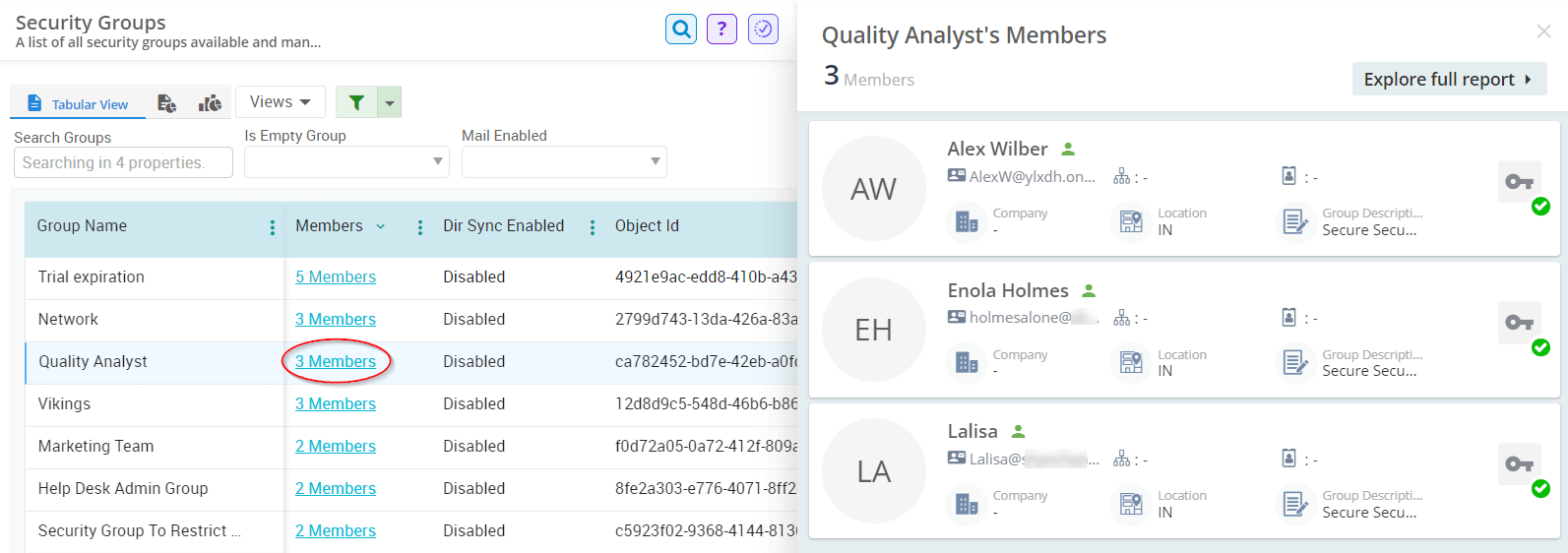Click Enola Holmes's EH avatar

point(873,330)
